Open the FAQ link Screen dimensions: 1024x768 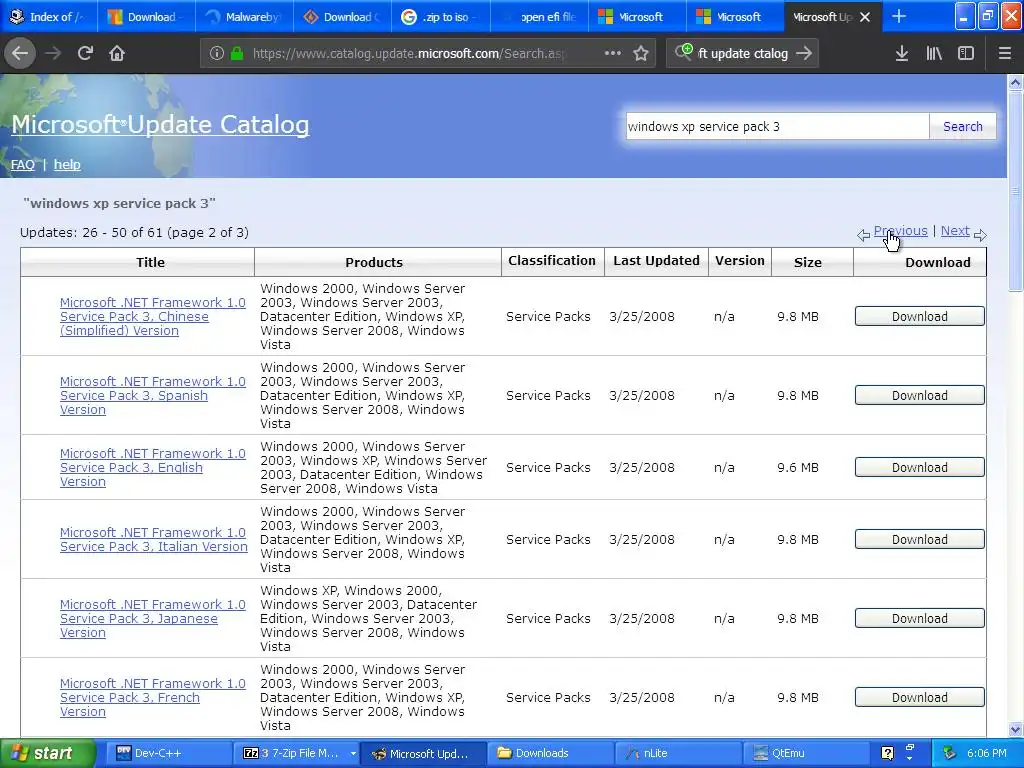(x=23, y=165)
